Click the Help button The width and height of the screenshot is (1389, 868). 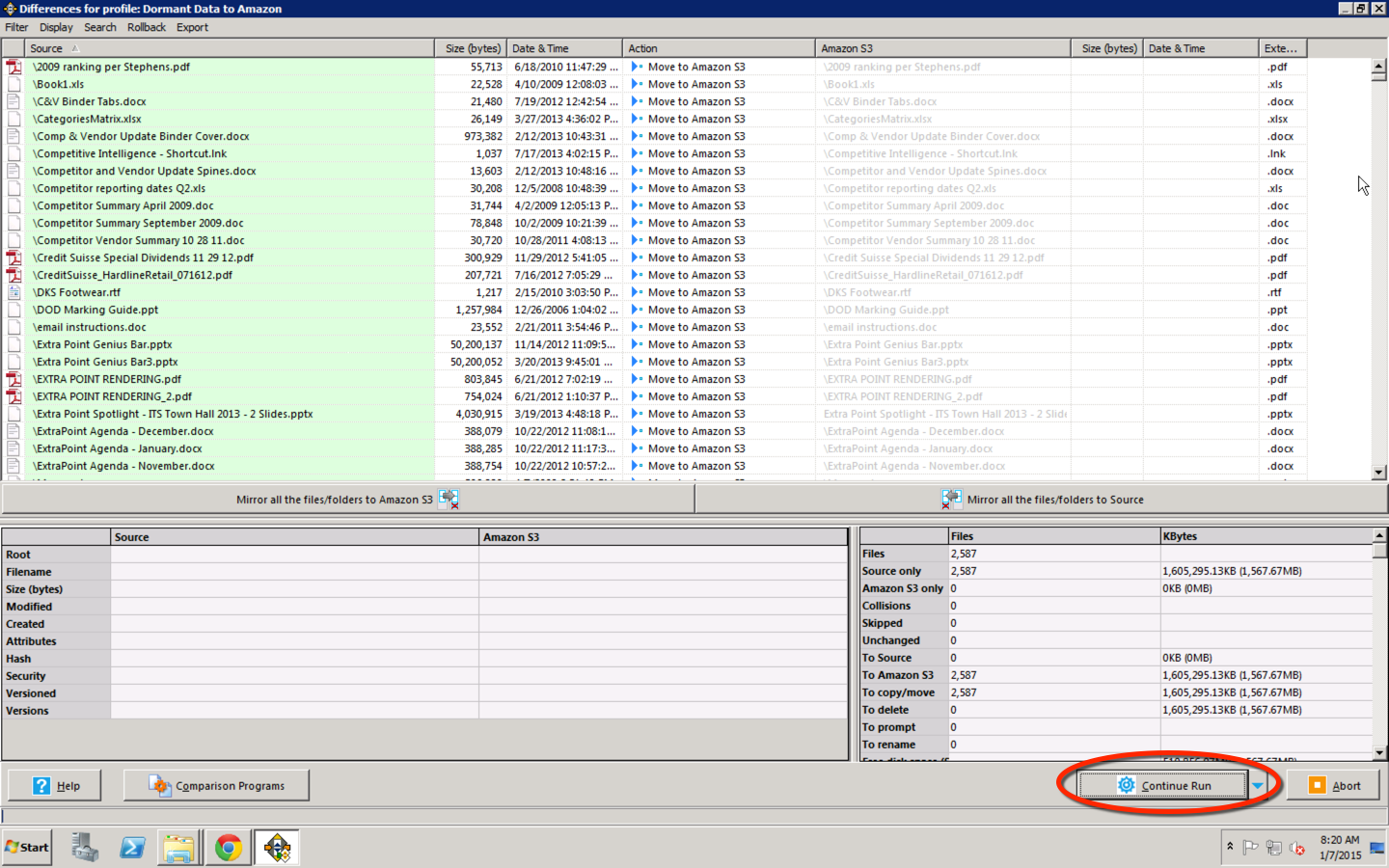pyautogui.click(x=54, y=785)
